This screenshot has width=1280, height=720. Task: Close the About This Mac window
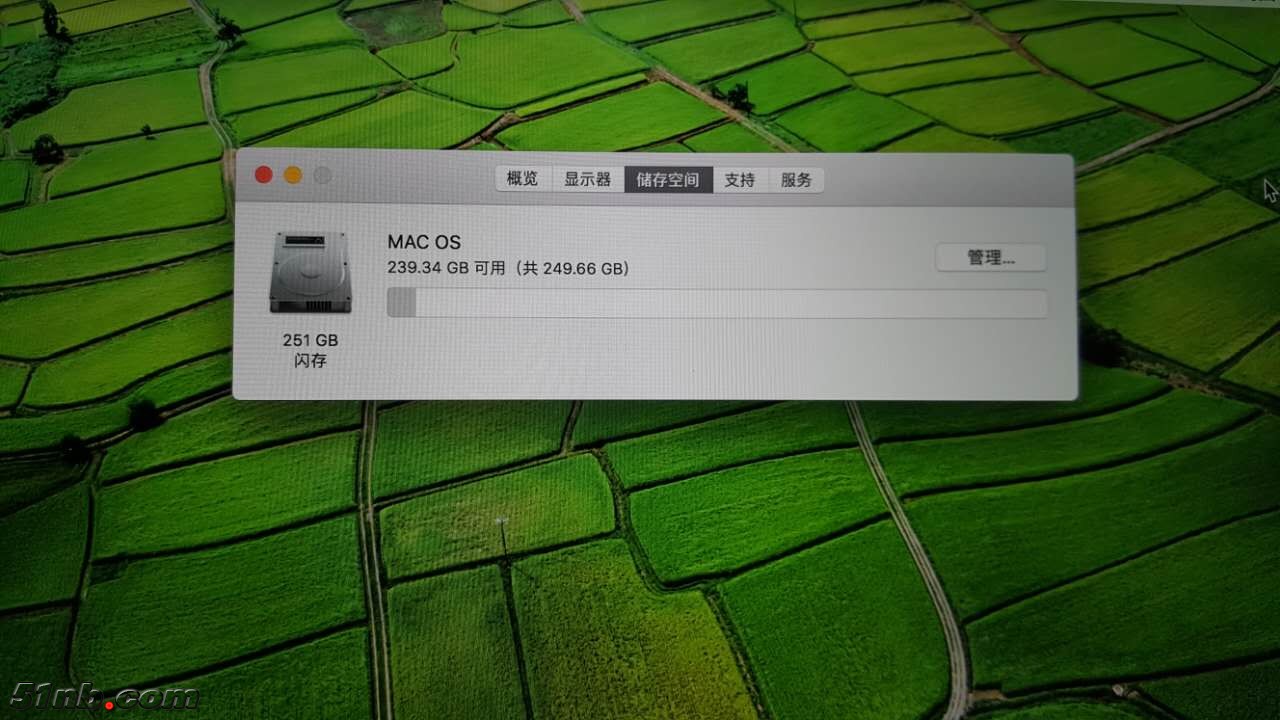(x=263, y=174)
